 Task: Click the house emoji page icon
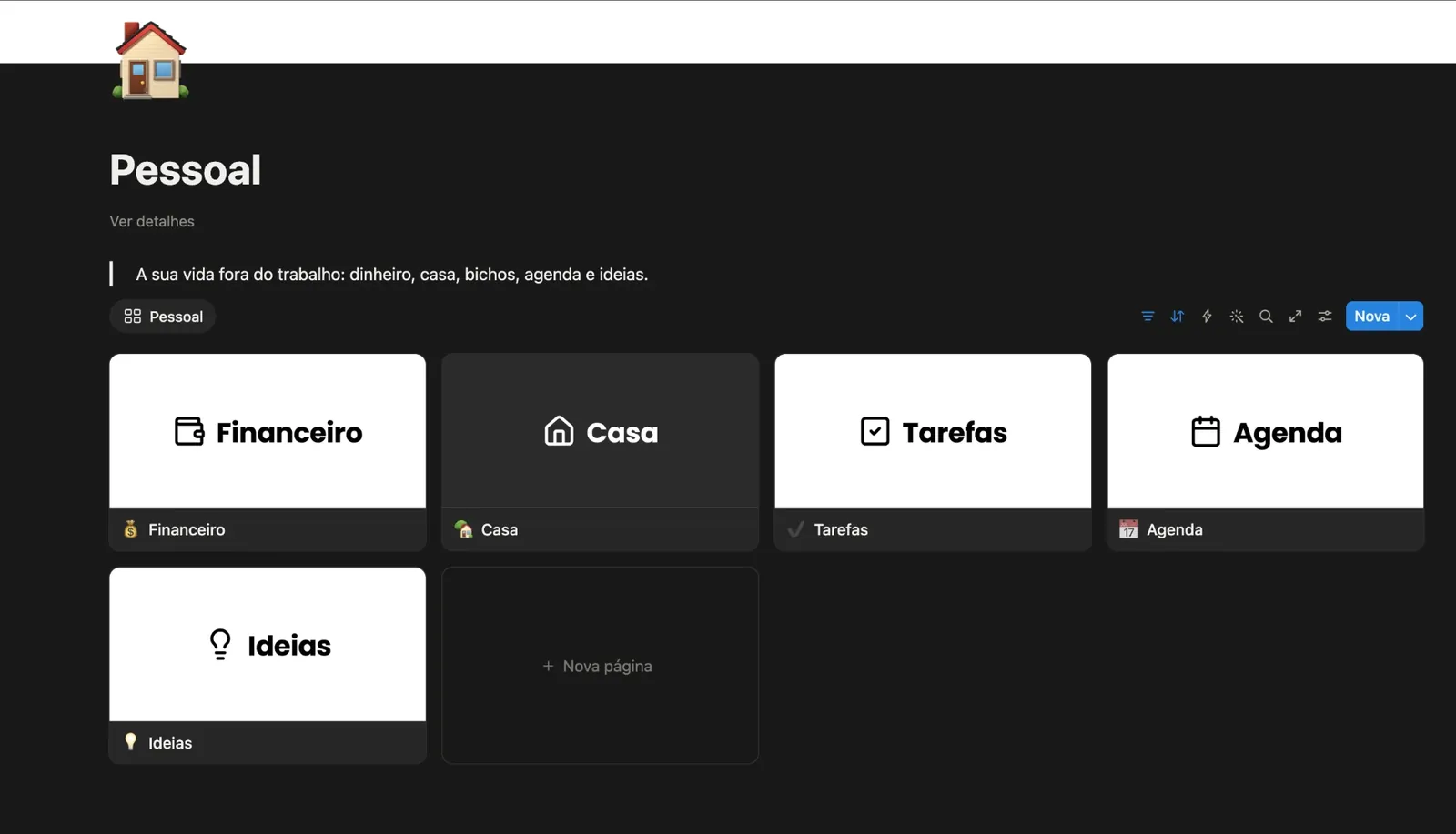pyautogui.click(x=150, y=60)
